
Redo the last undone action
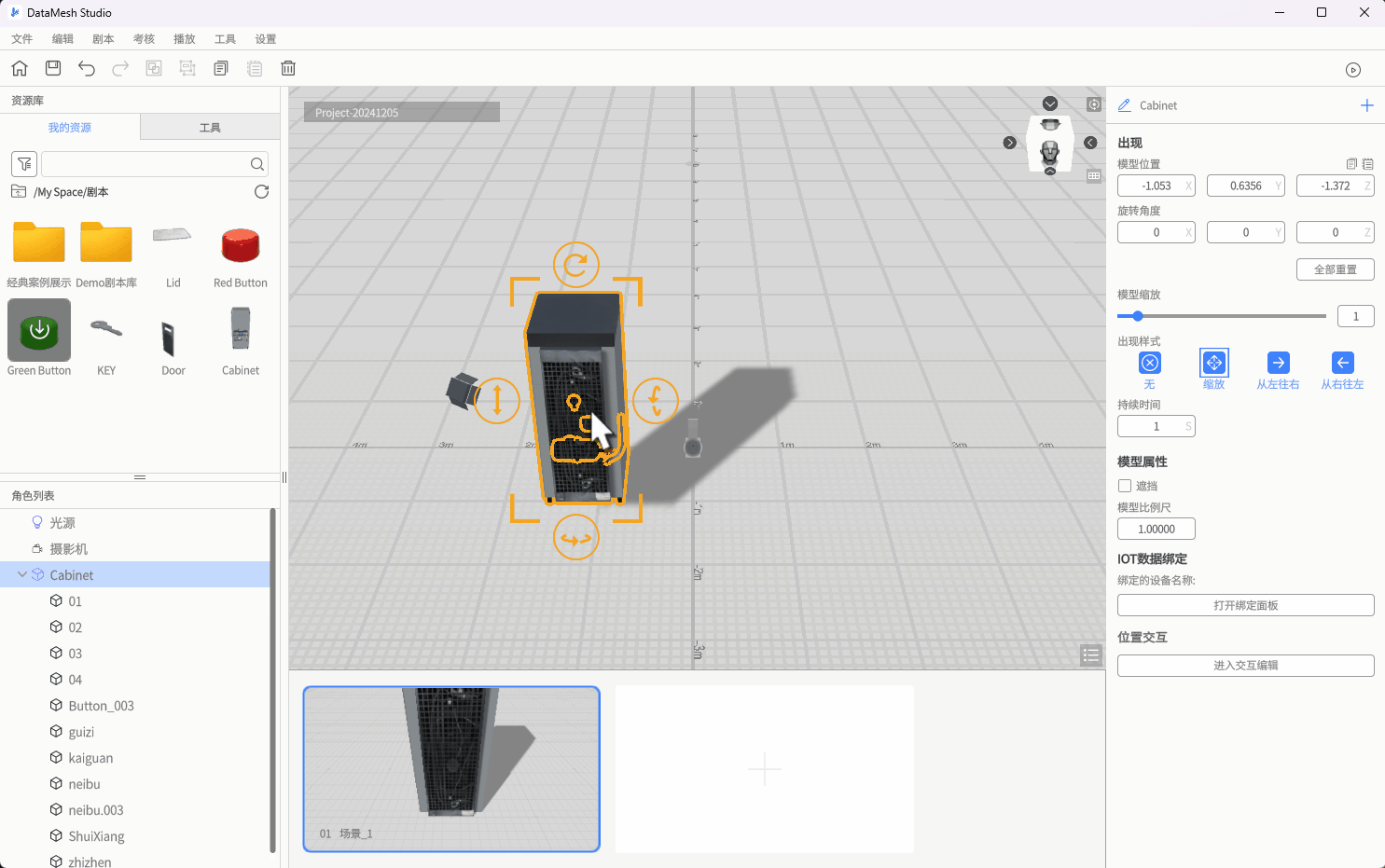(x=120, y=68)
